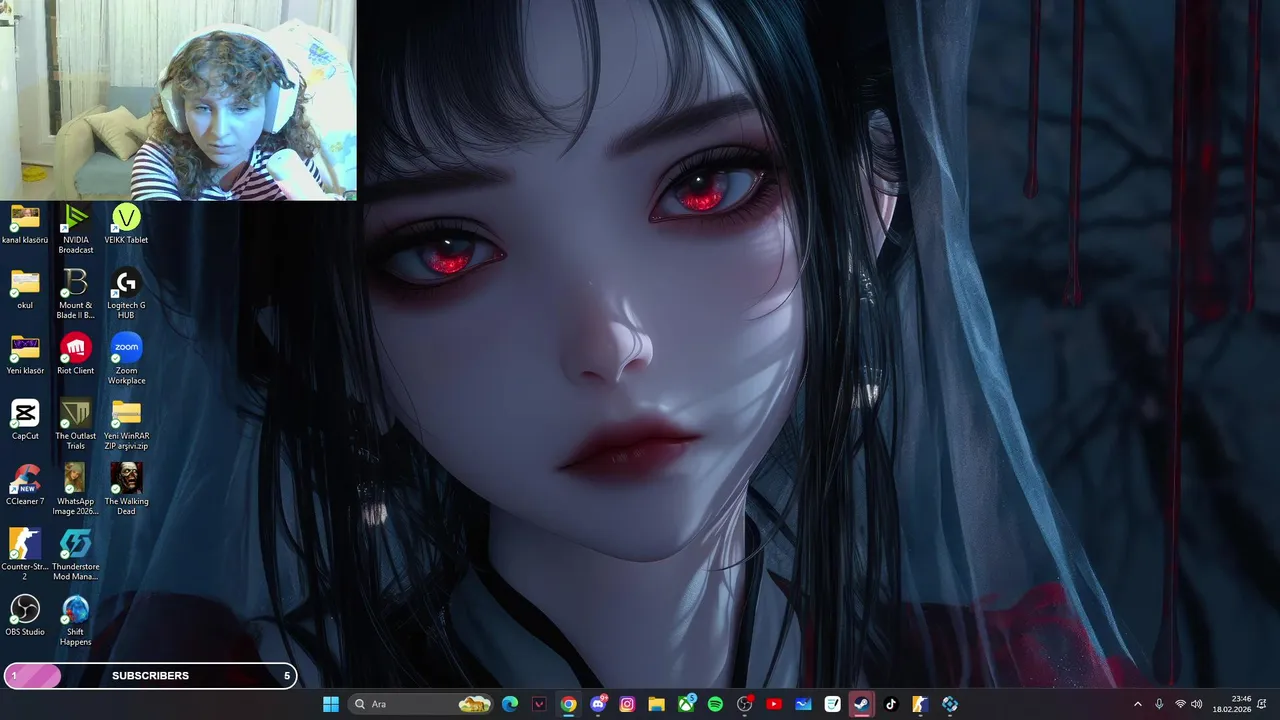This screenshot has width=1280, height=720.
Task: Switch to Steam in the taskbar
Action: [x=861, y=704]
